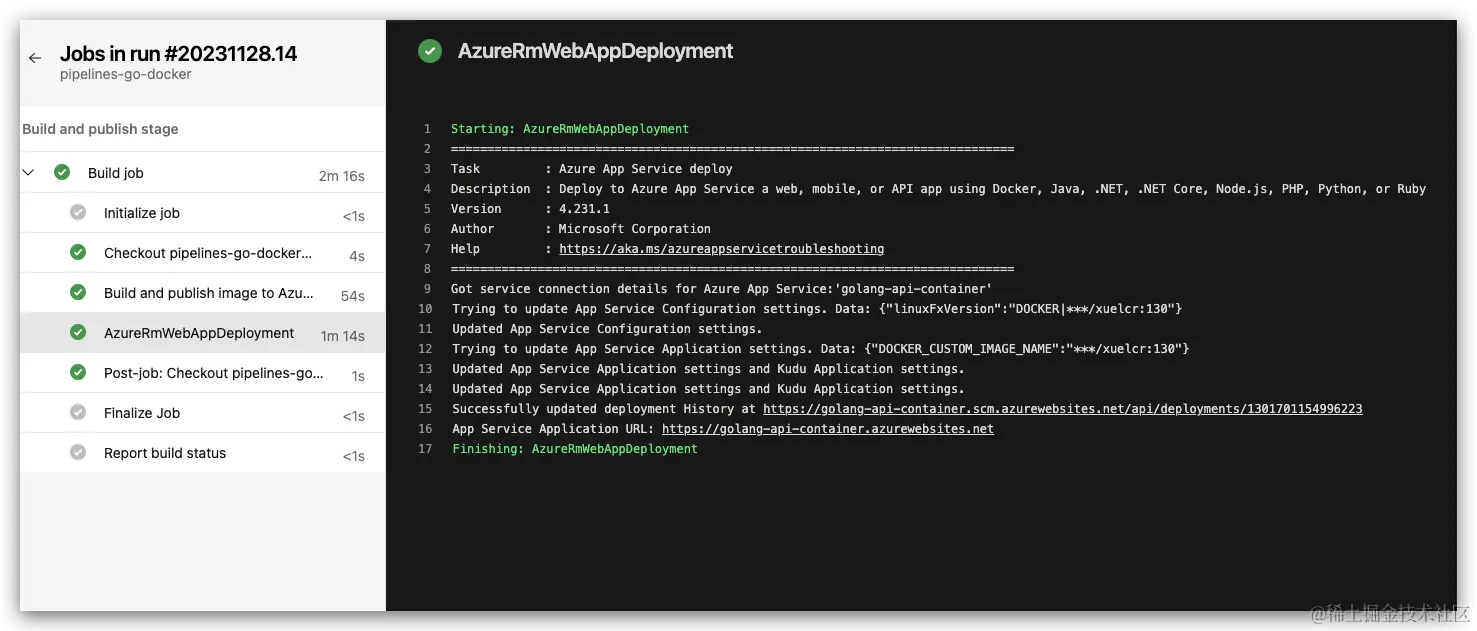Click the AzureRmWebAppDeployment log header title
The width and height of the screenshot is (1477, 631).
(x=595, y=51)
